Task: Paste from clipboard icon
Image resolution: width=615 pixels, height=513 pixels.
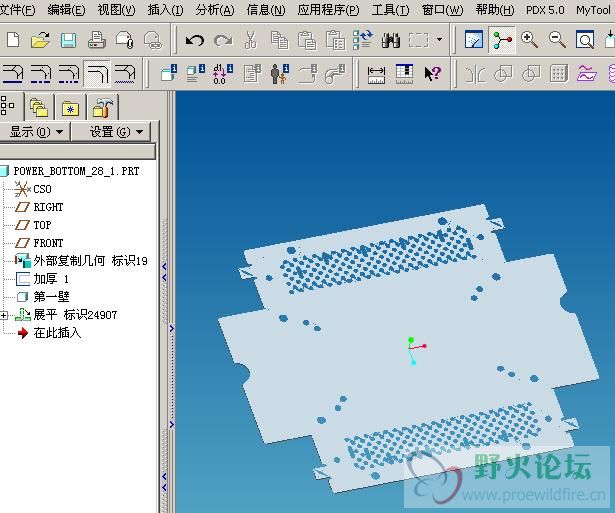Action: click(x=307, y=40)
